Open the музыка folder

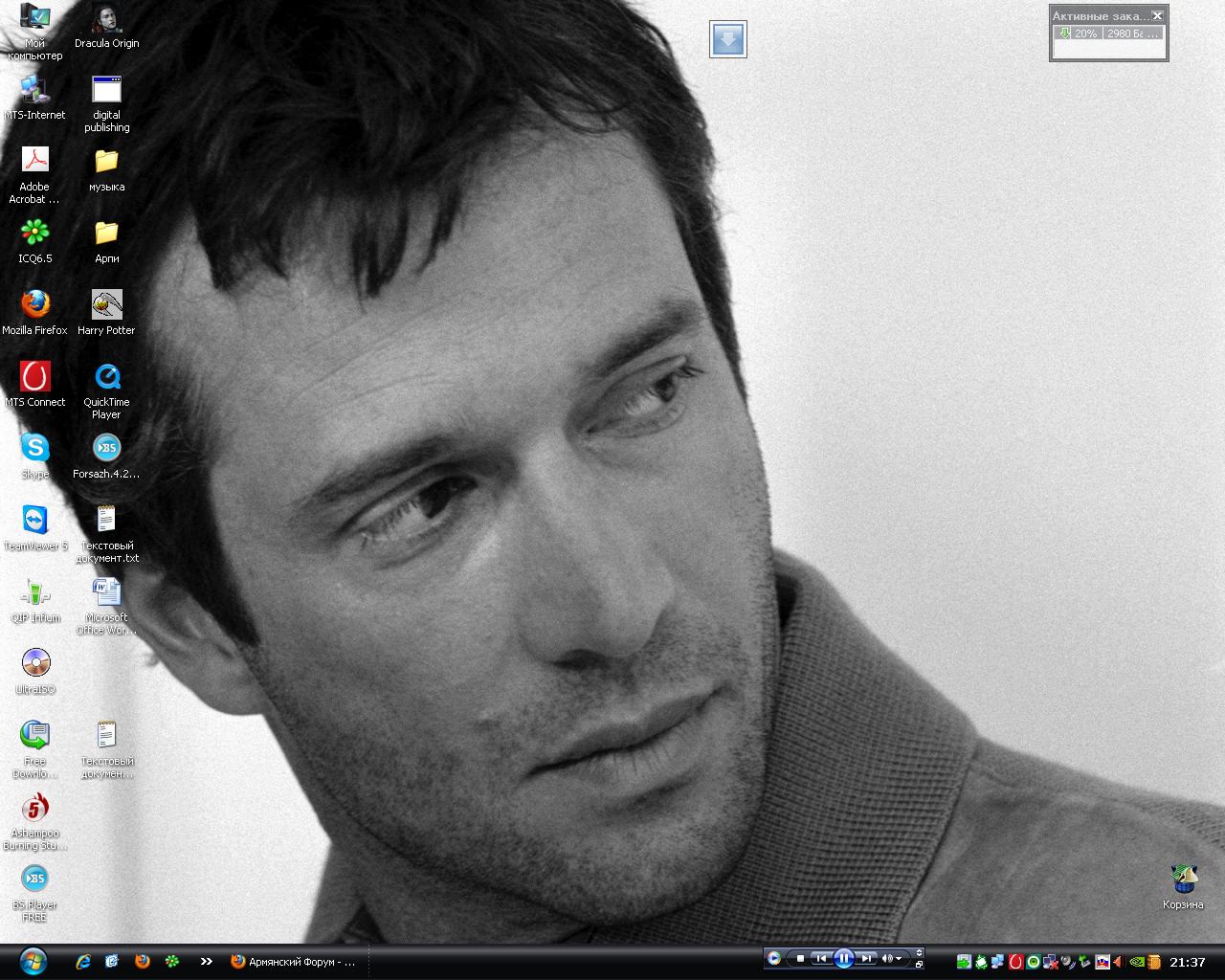(106, 161)
